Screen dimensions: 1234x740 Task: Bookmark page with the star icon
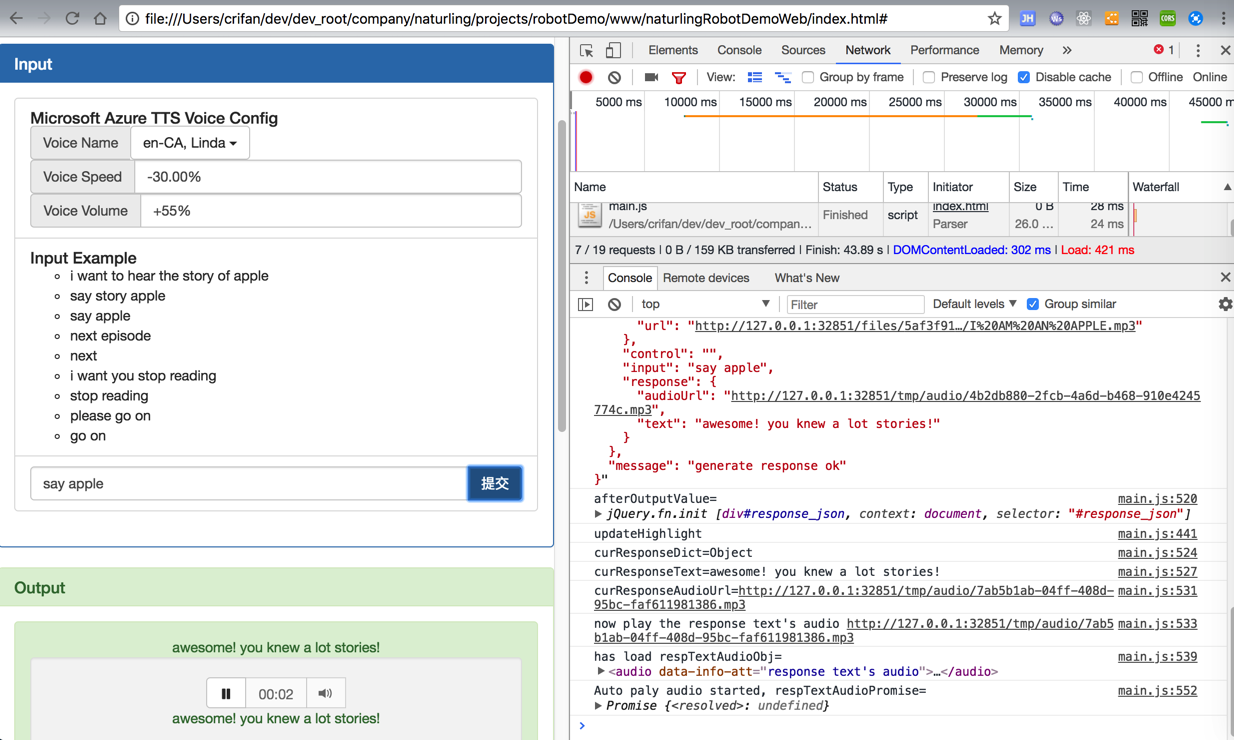tap(994, 18)
